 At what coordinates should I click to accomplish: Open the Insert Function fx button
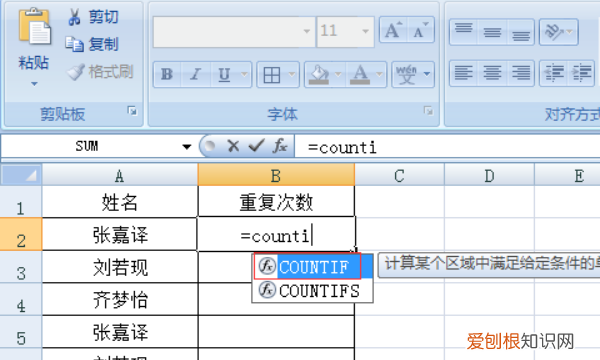click(x=280, y=146)
